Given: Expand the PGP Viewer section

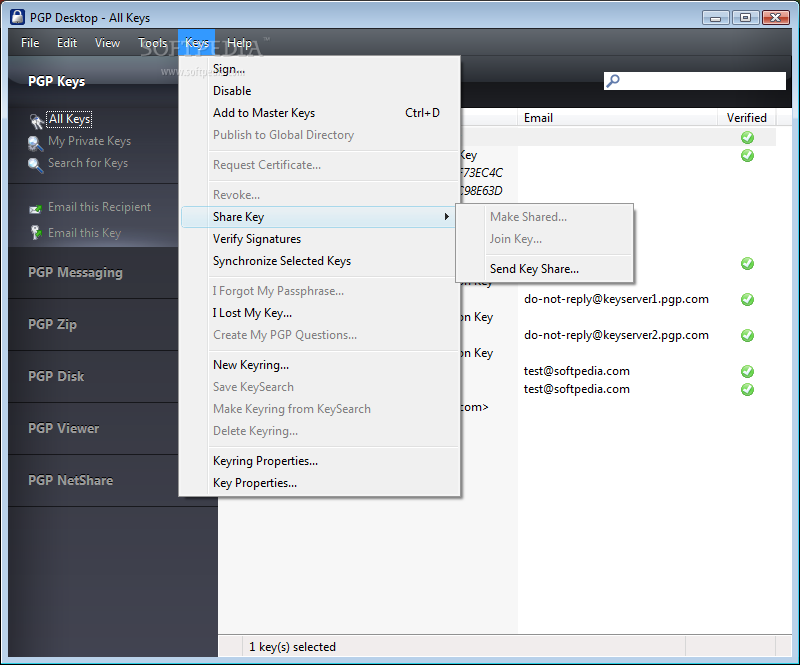Looking at the screenshot, I should point(93,429).
